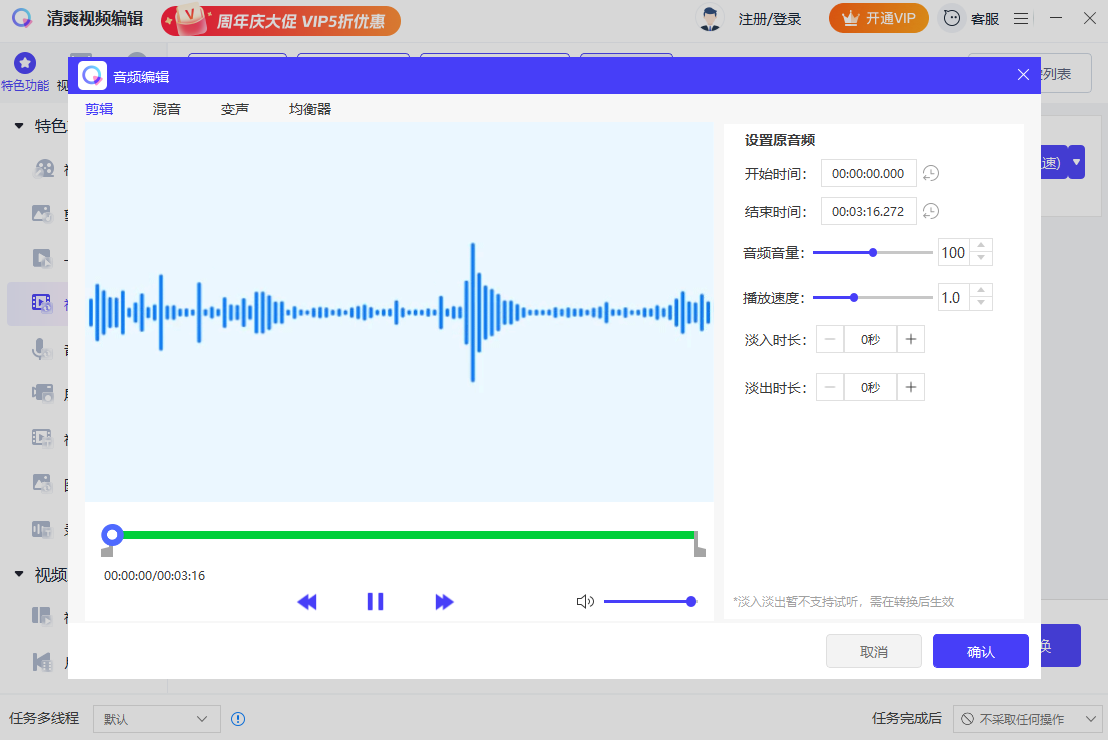Open the 不采取任何操作 dropdown
The height and width of the screenshot is (740, 1108).
point(1027,718)
